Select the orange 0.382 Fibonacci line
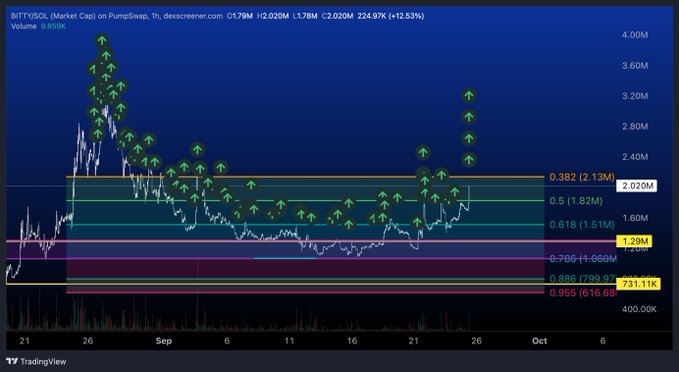 click(305, 177)
